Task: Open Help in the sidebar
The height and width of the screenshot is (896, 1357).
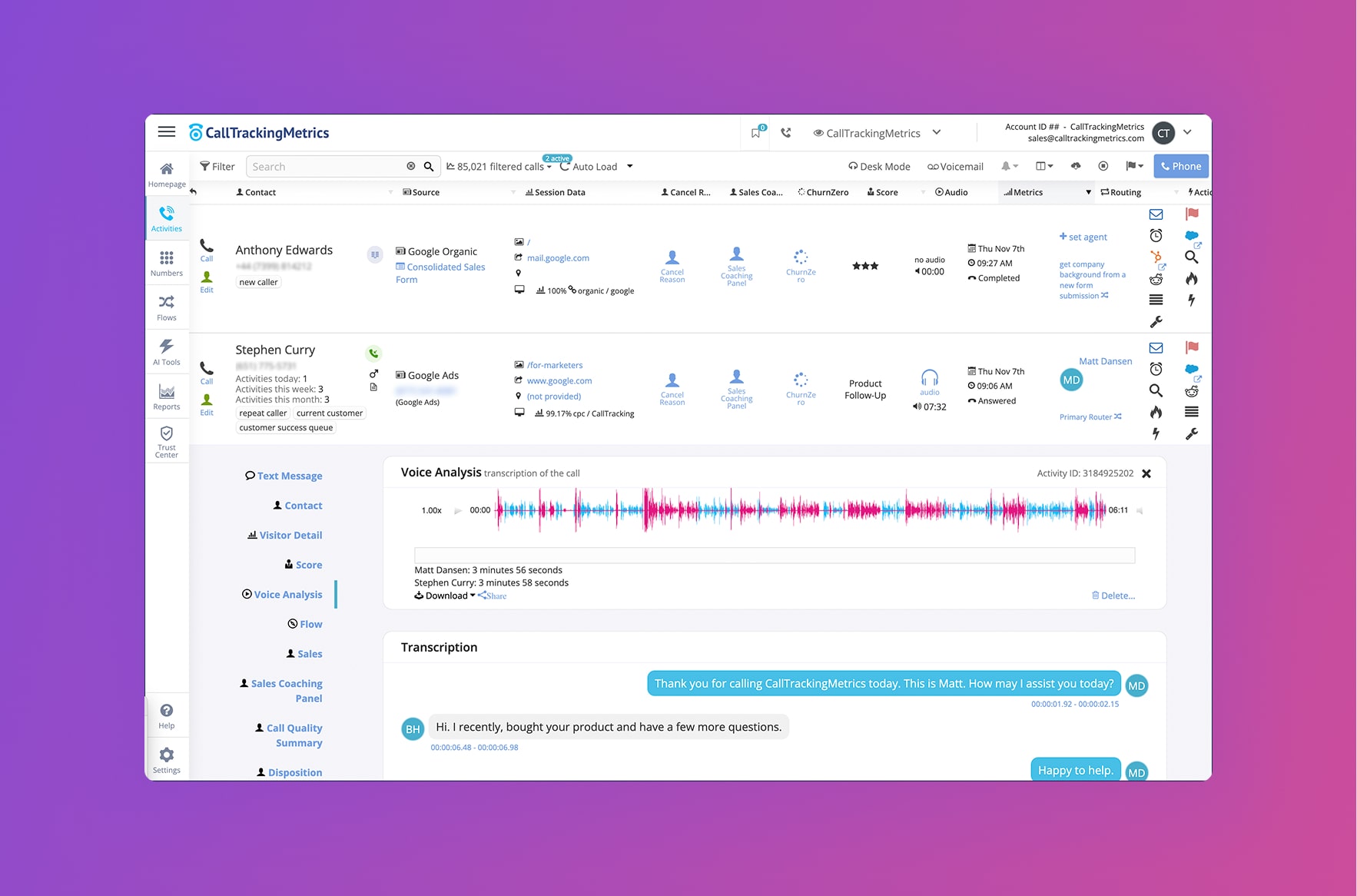Action: point(167,715)
